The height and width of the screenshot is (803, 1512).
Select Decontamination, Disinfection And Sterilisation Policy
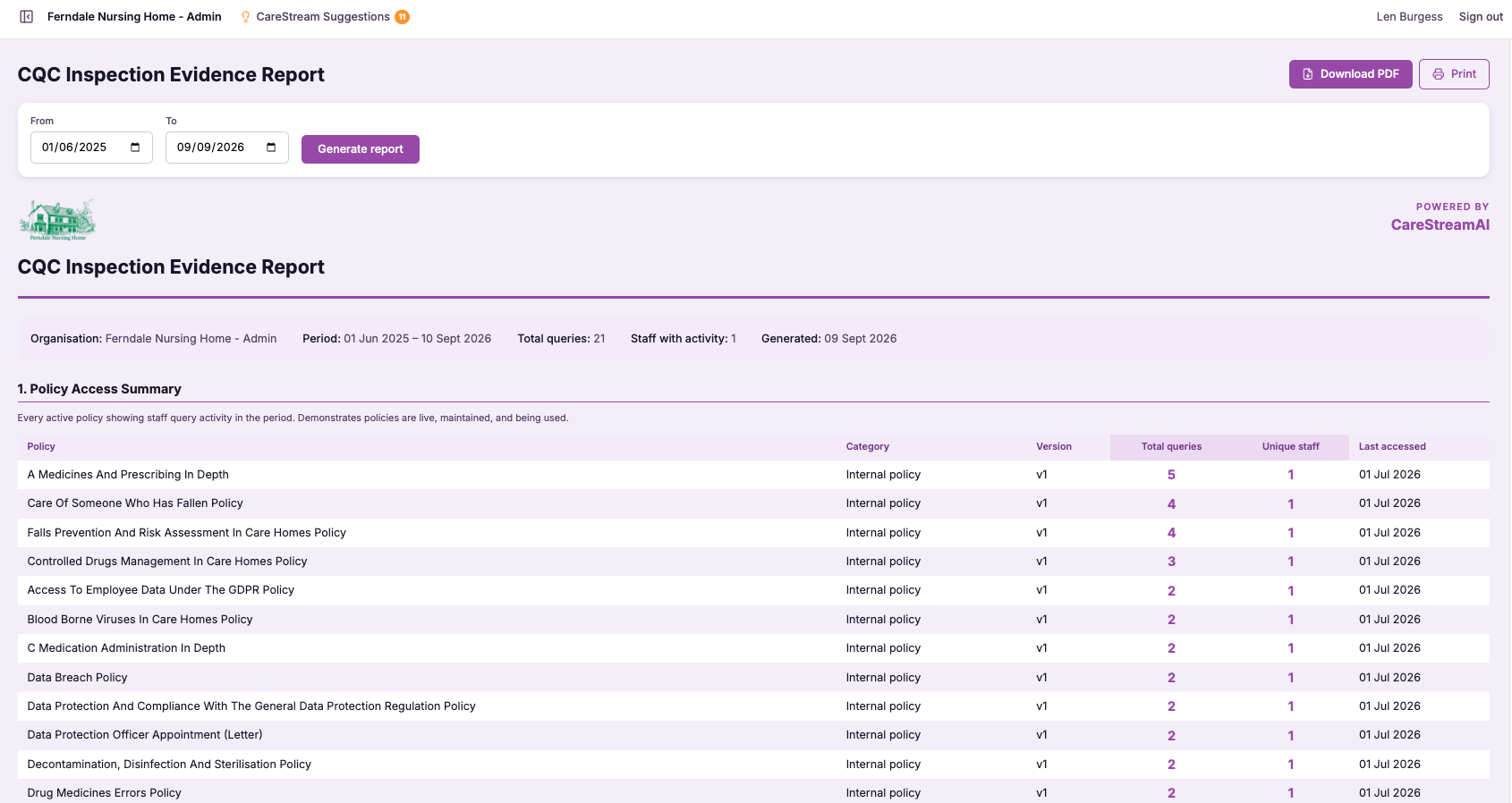click(x=753, y=765)
